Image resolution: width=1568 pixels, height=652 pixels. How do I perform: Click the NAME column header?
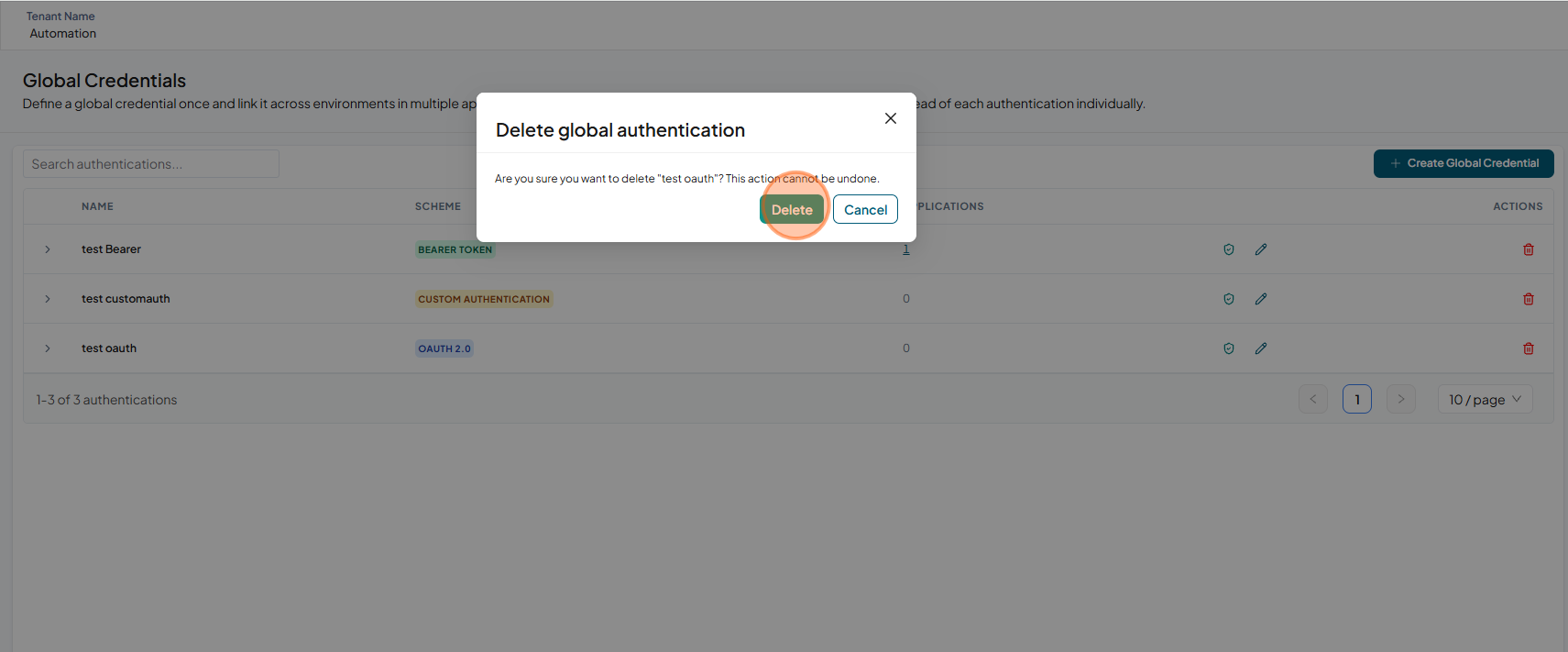tap(97, 206)
